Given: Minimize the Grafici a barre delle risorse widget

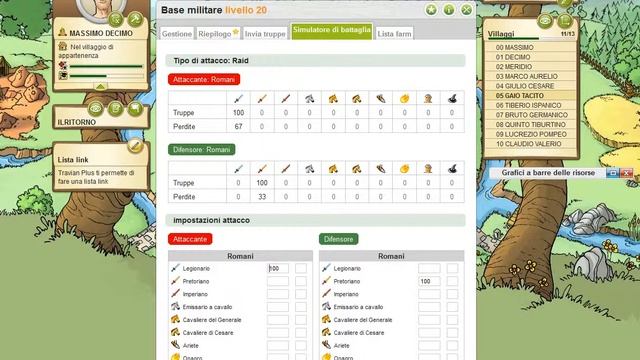Looking at the screenshot, I should coord(612,173).
